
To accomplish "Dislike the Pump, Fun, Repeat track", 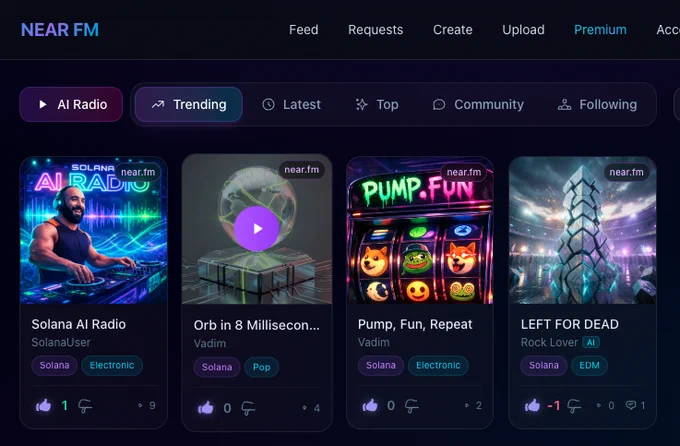I will (412, 406).
